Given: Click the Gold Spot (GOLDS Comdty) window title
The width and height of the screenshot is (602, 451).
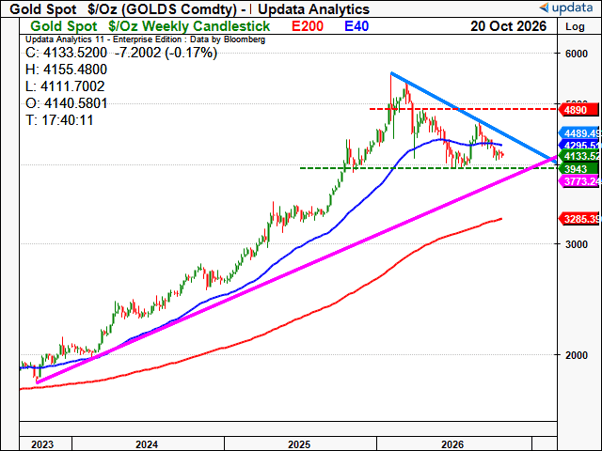Looking at the screenshot, I should 189,9.
